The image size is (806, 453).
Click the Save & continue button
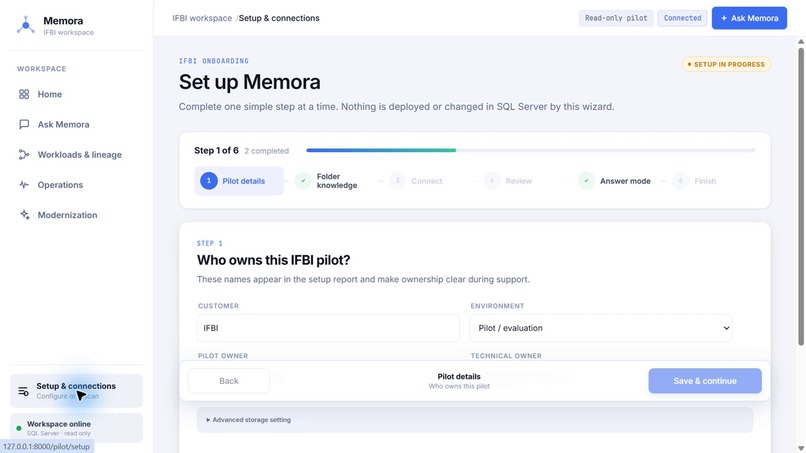(705, 381)
